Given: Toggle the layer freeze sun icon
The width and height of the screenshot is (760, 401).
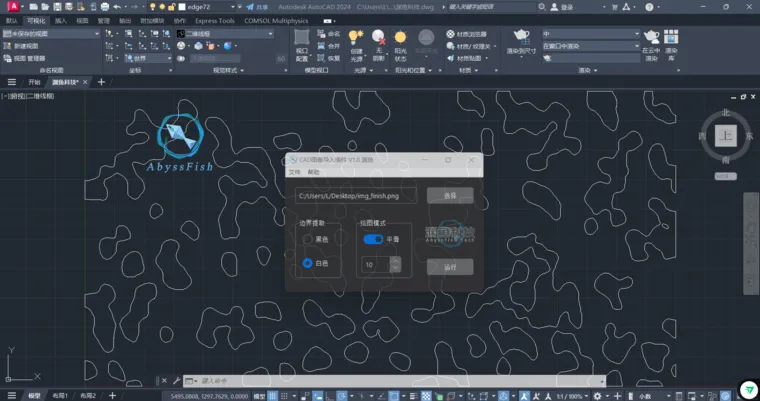Looking at the screenshot, I should coord(162,7).
